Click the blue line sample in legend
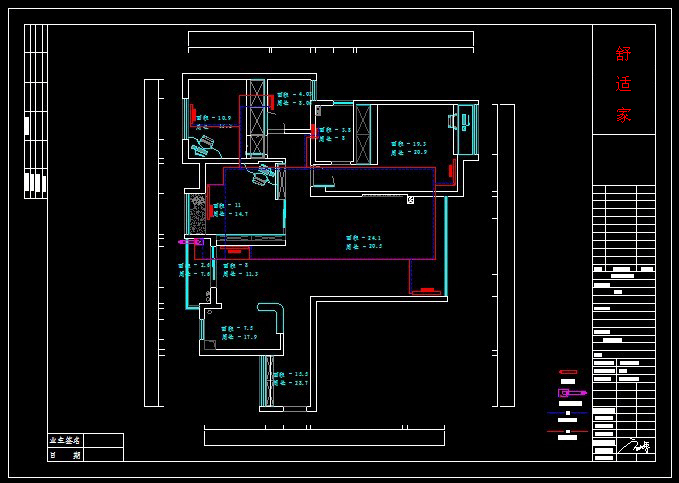 coord(567,413)
